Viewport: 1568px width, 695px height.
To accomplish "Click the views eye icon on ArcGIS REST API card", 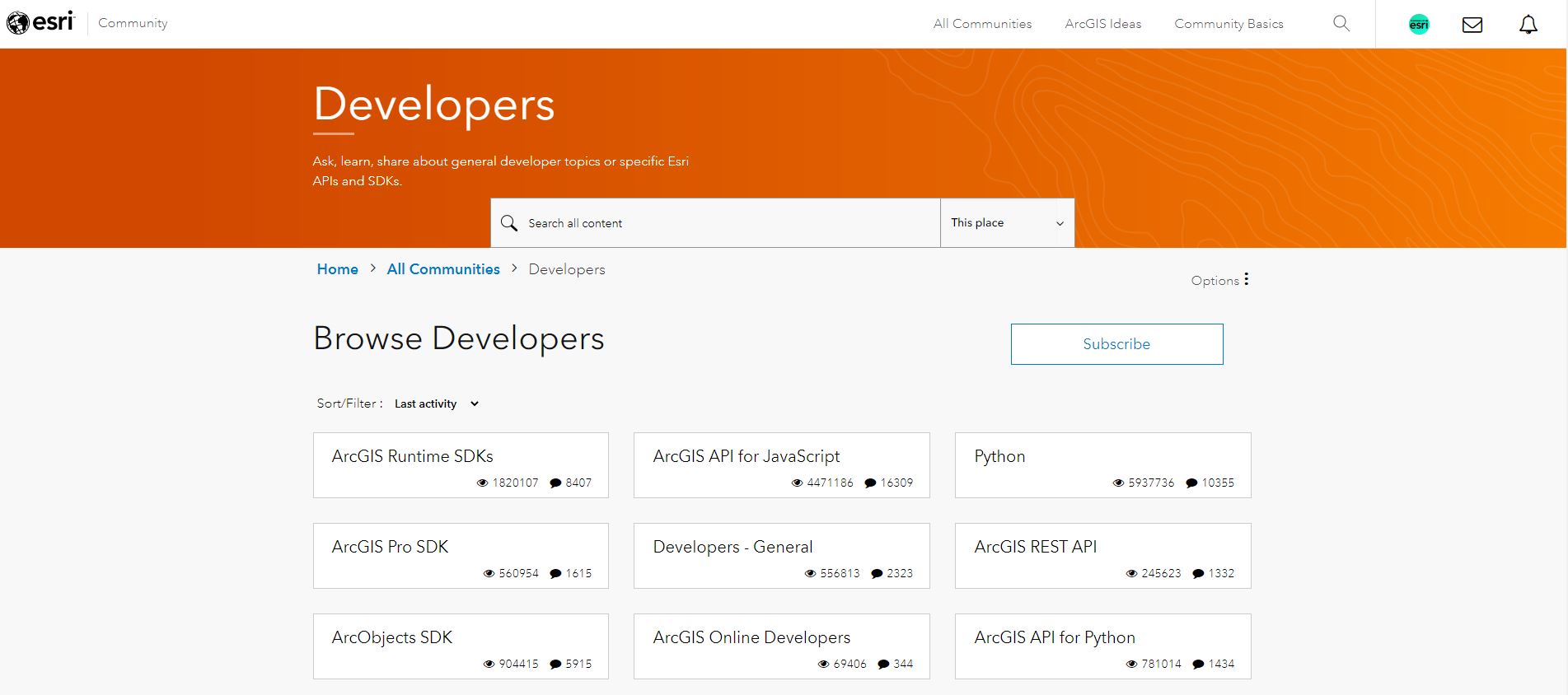I will tap(1131, 574).
